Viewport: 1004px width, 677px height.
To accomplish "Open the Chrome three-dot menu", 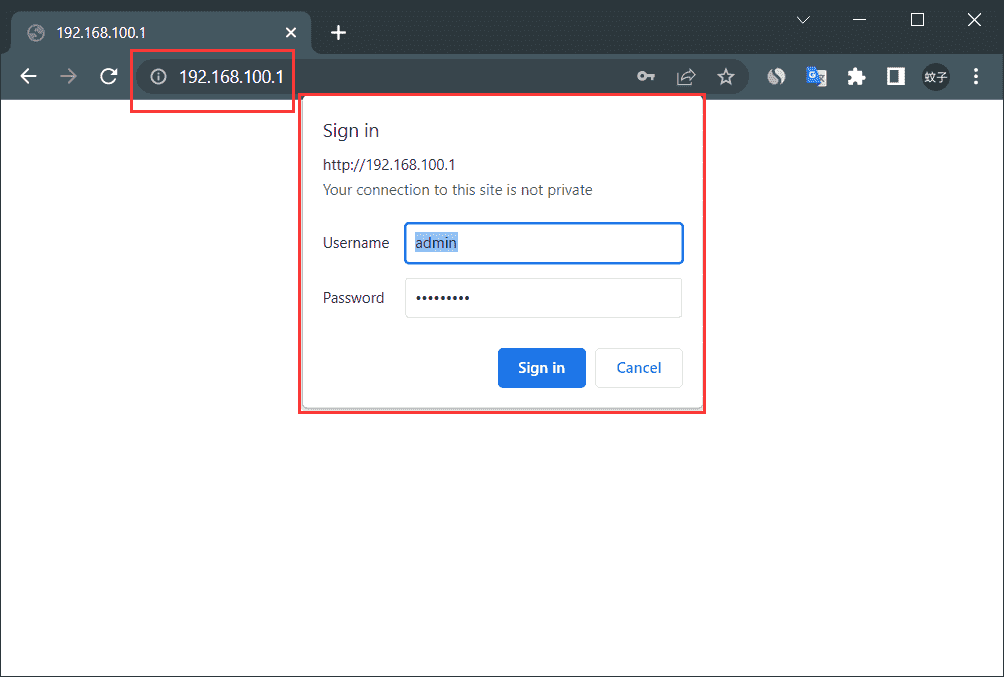I will click(x=976, y=77).
